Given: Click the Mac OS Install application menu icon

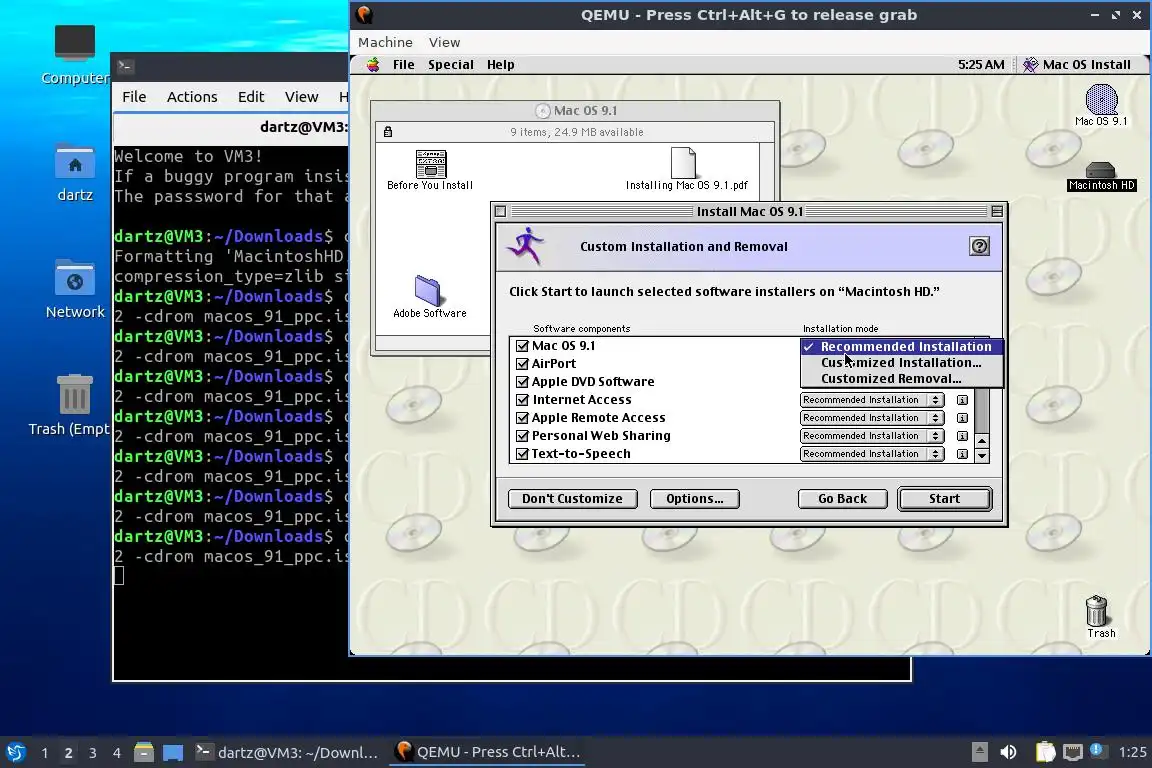Looking at the screenshot, I should coord(1030,65).
